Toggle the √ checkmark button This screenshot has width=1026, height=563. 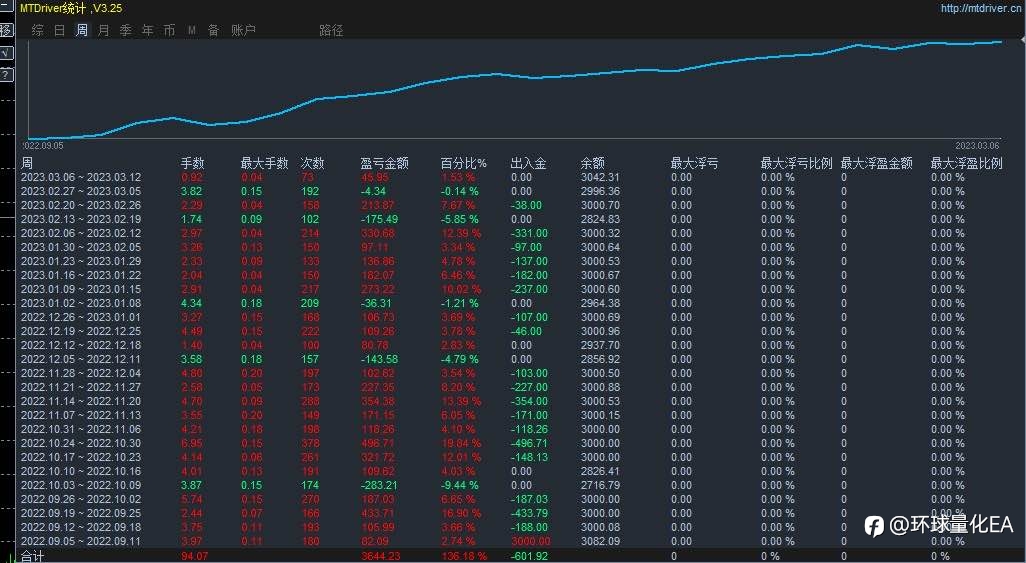click(x=6, y=53)
